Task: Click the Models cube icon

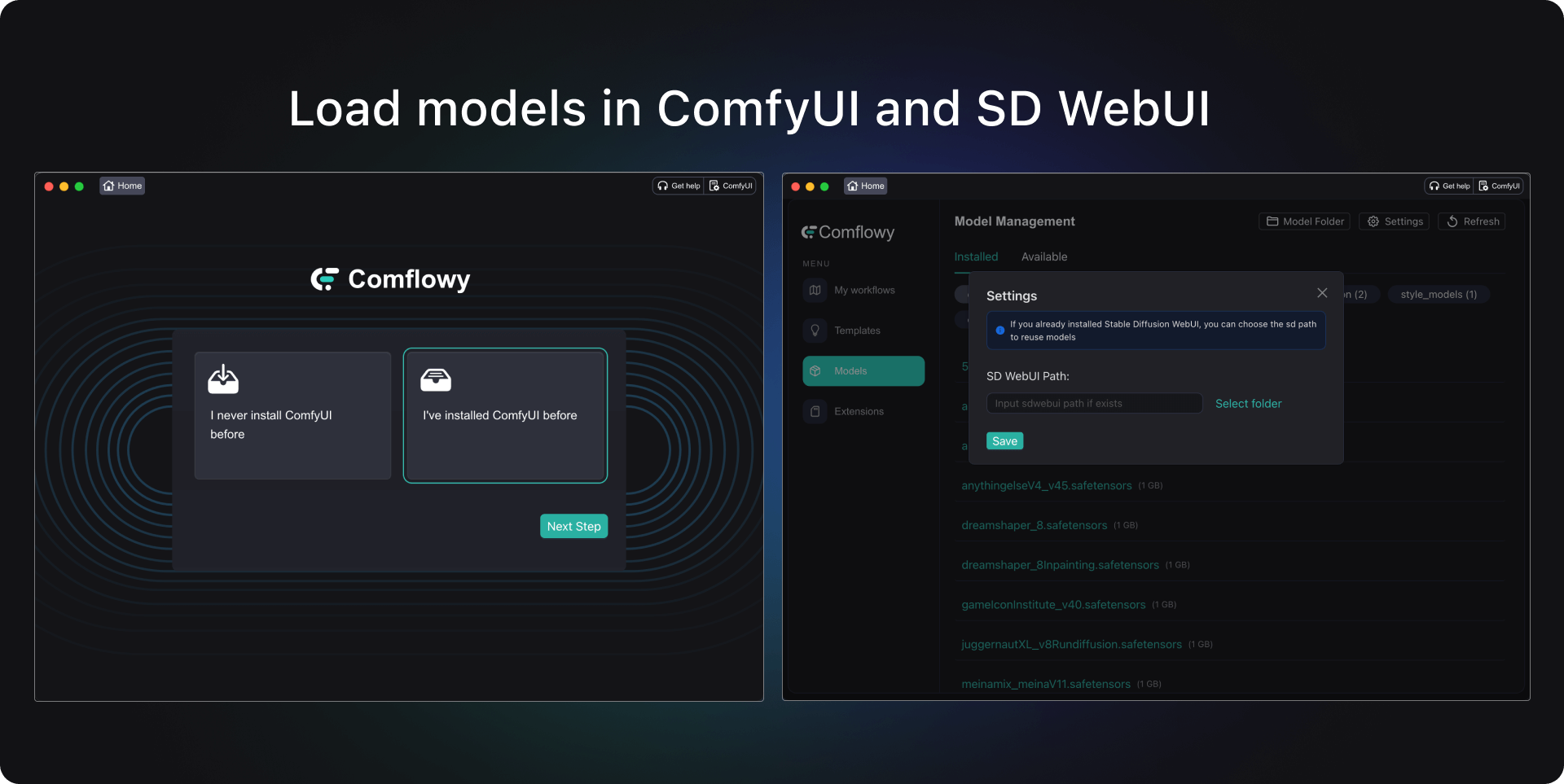Action: tap(815, 371)
